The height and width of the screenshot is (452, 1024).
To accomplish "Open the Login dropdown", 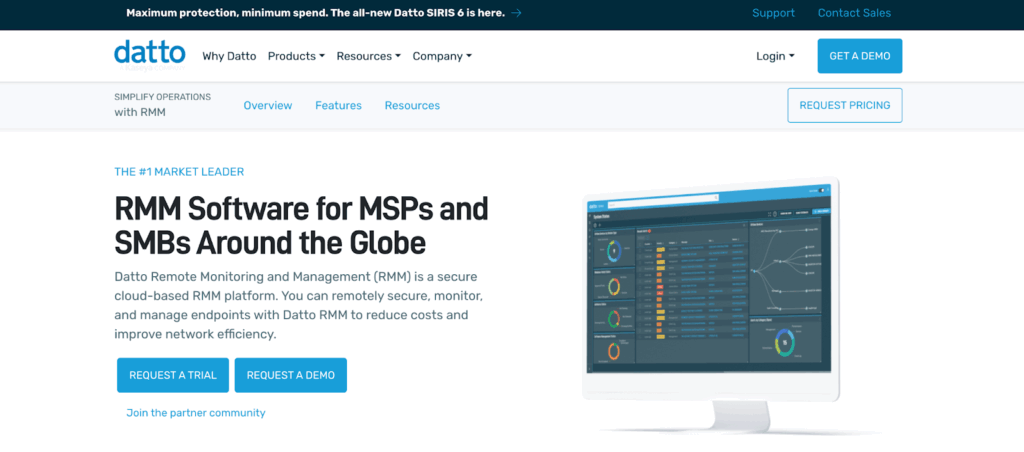I will click(x=775, y=56).
